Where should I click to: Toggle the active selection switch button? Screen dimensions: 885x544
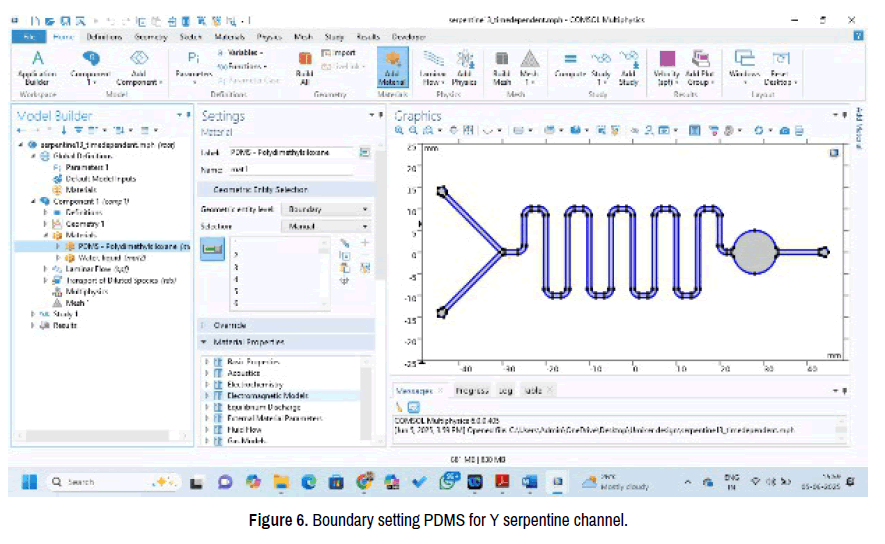214,248
